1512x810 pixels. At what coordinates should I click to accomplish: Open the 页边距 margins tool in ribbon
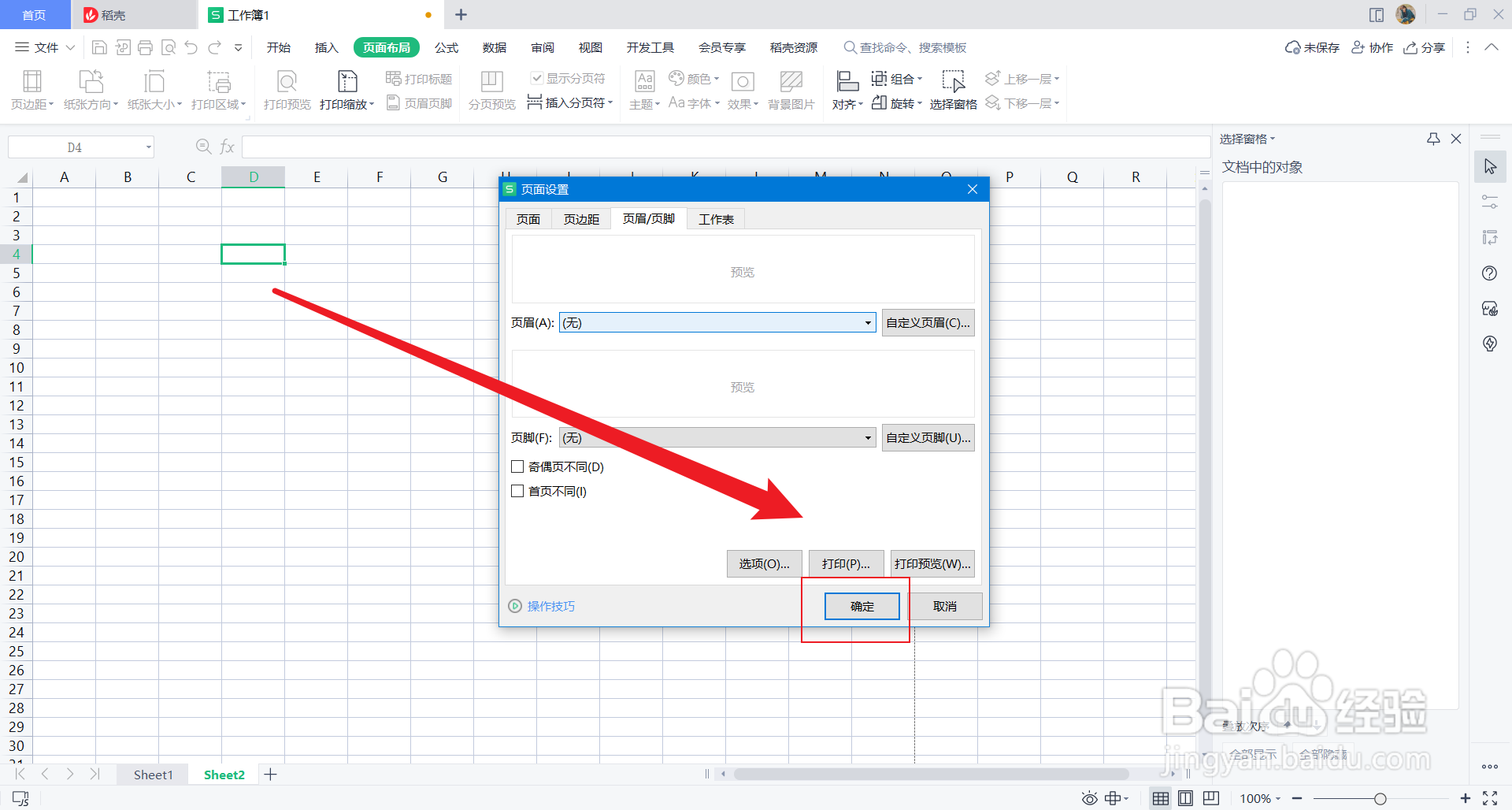[32, 90]
